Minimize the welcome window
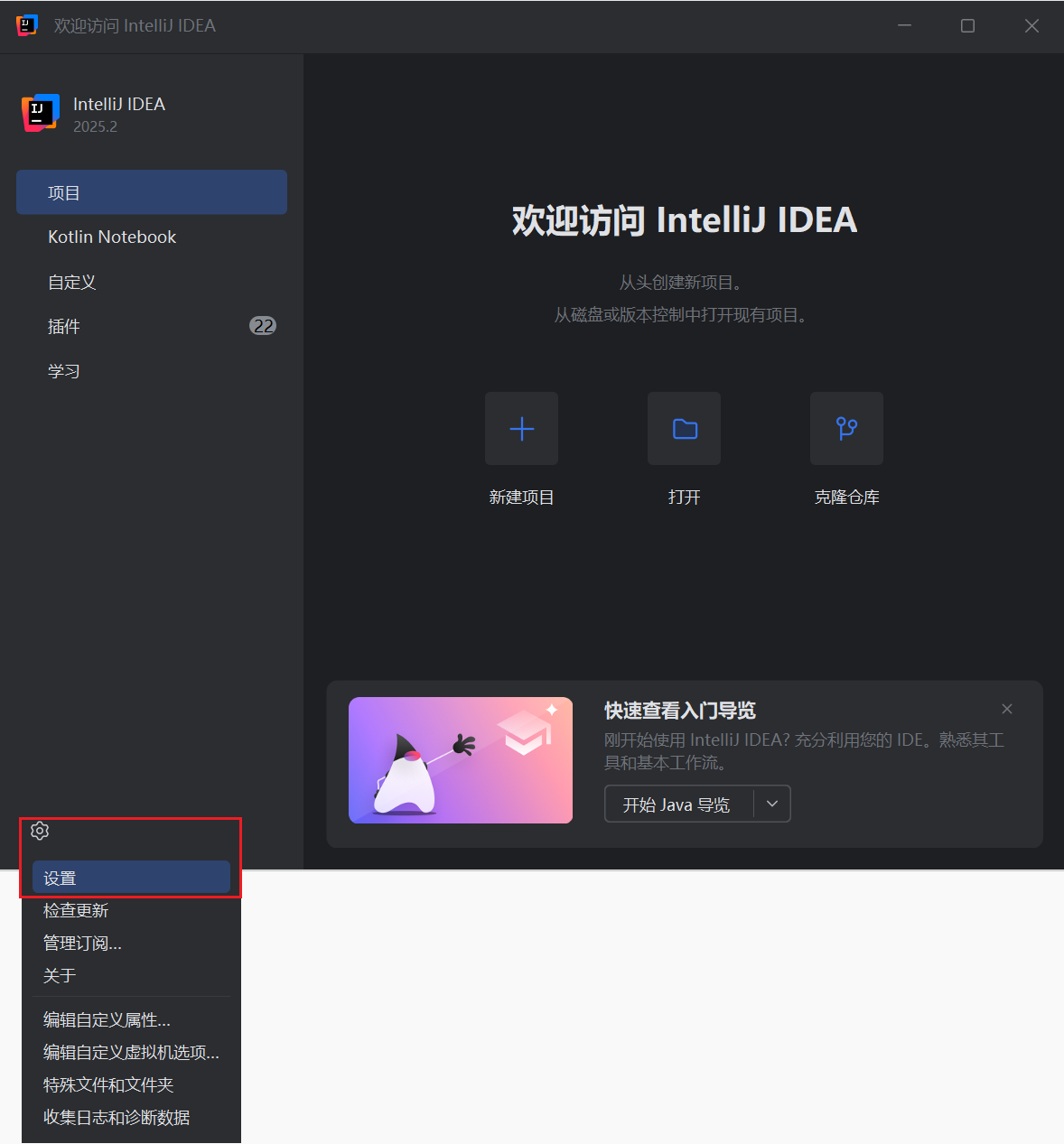The width and height of the screenshot is (1064, 1144). click(905, 25)
